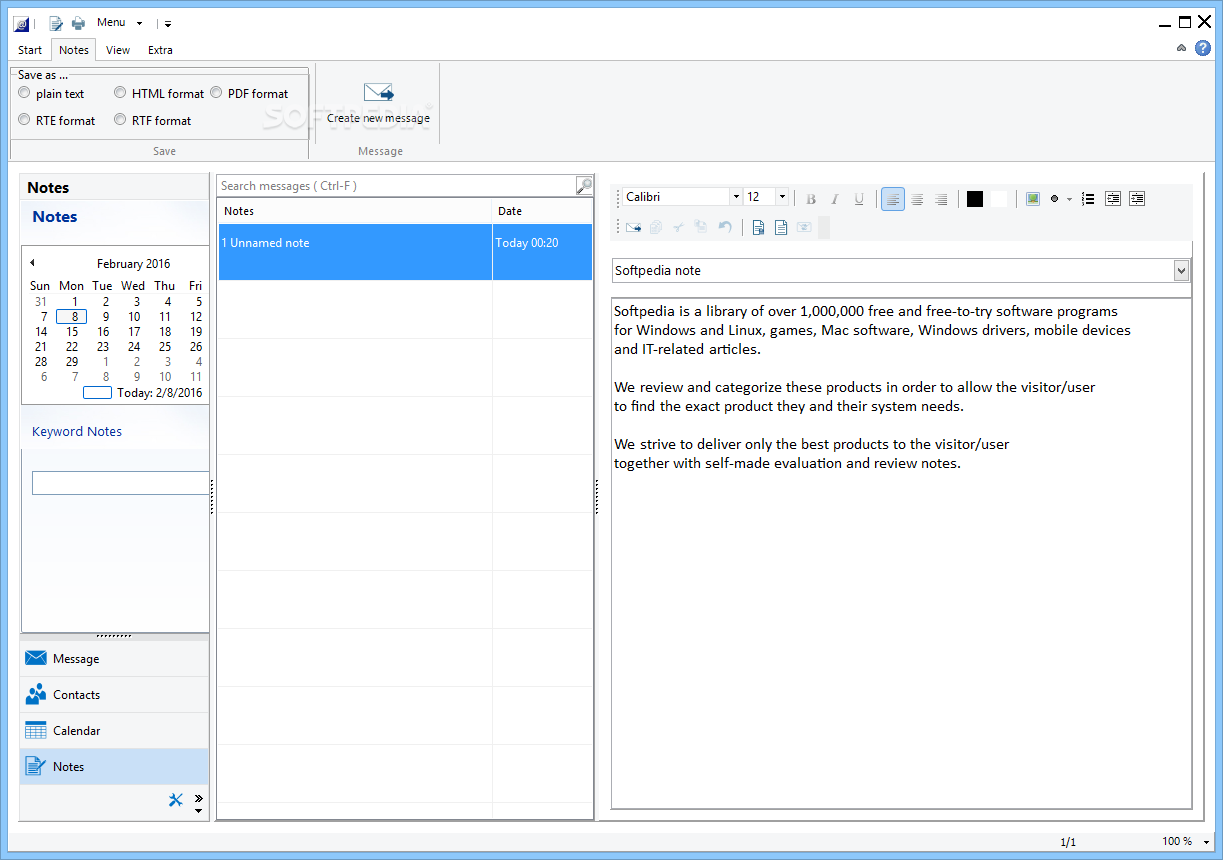Click the copy icon in note toolbar
Viewport: 1223px width, 860px height.
[x=656, y=227]
